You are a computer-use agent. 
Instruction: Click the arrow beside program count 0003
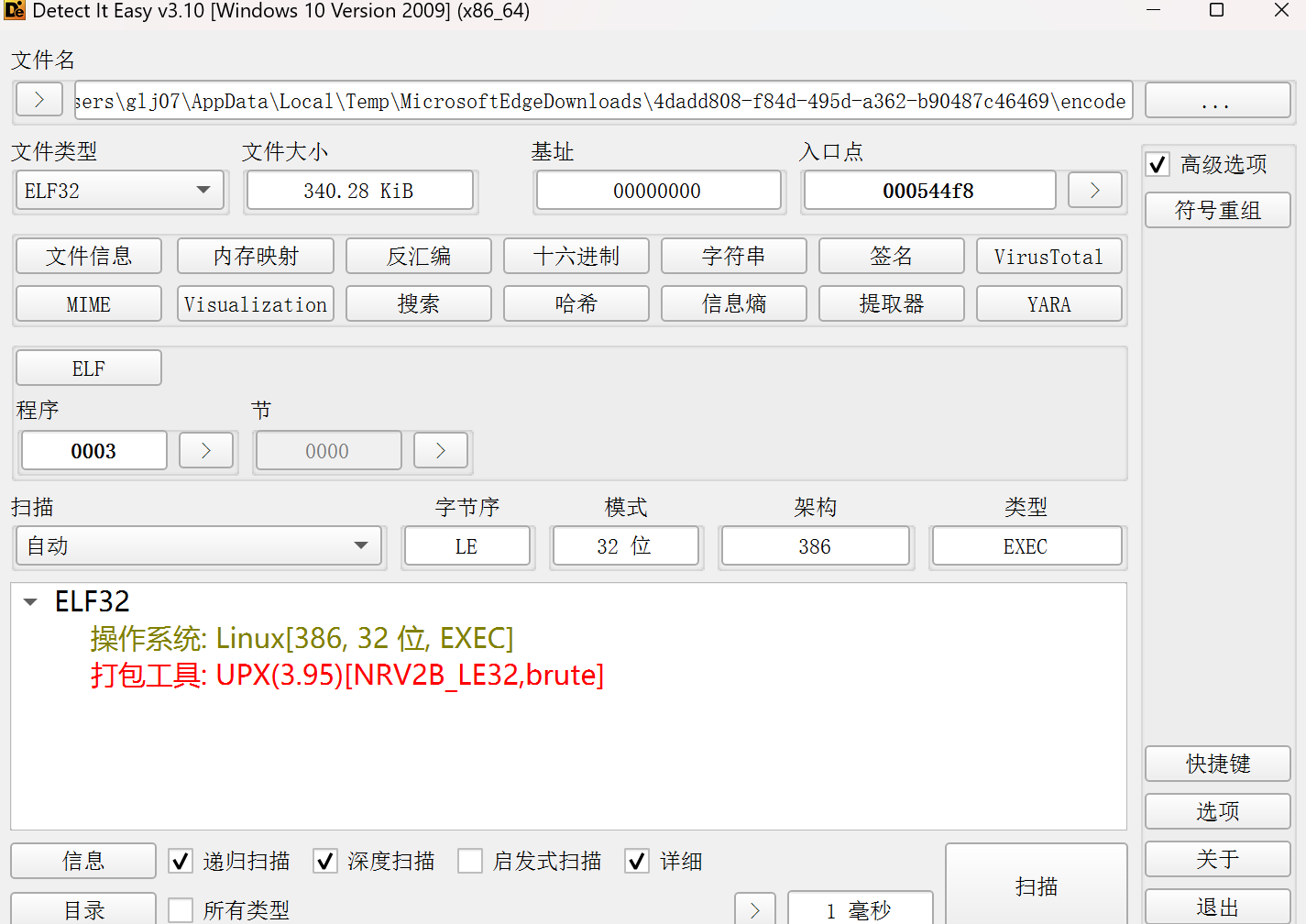(x=206, y=450)
